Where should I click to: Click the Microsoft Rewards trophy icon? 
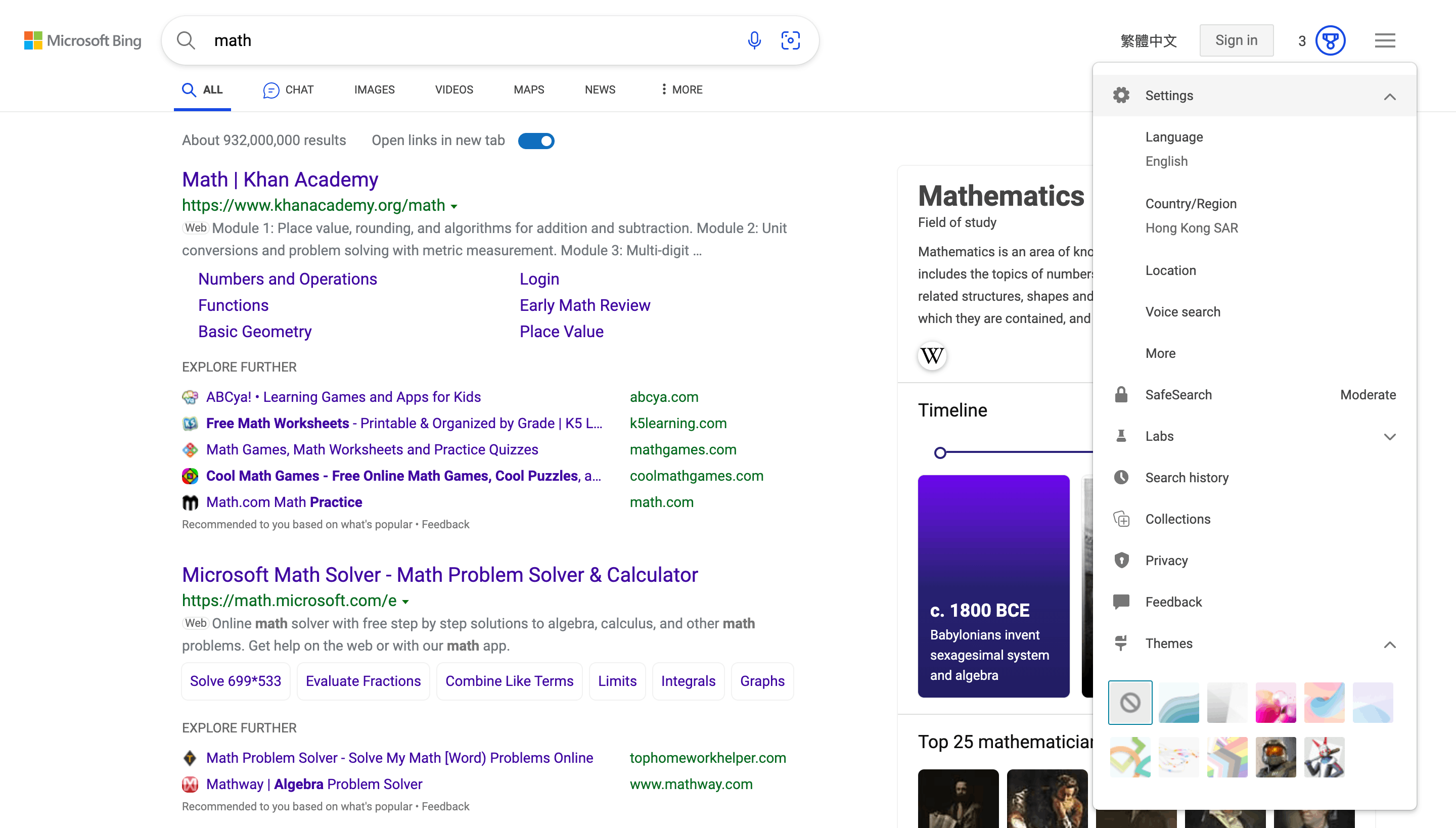[1330, 40]
